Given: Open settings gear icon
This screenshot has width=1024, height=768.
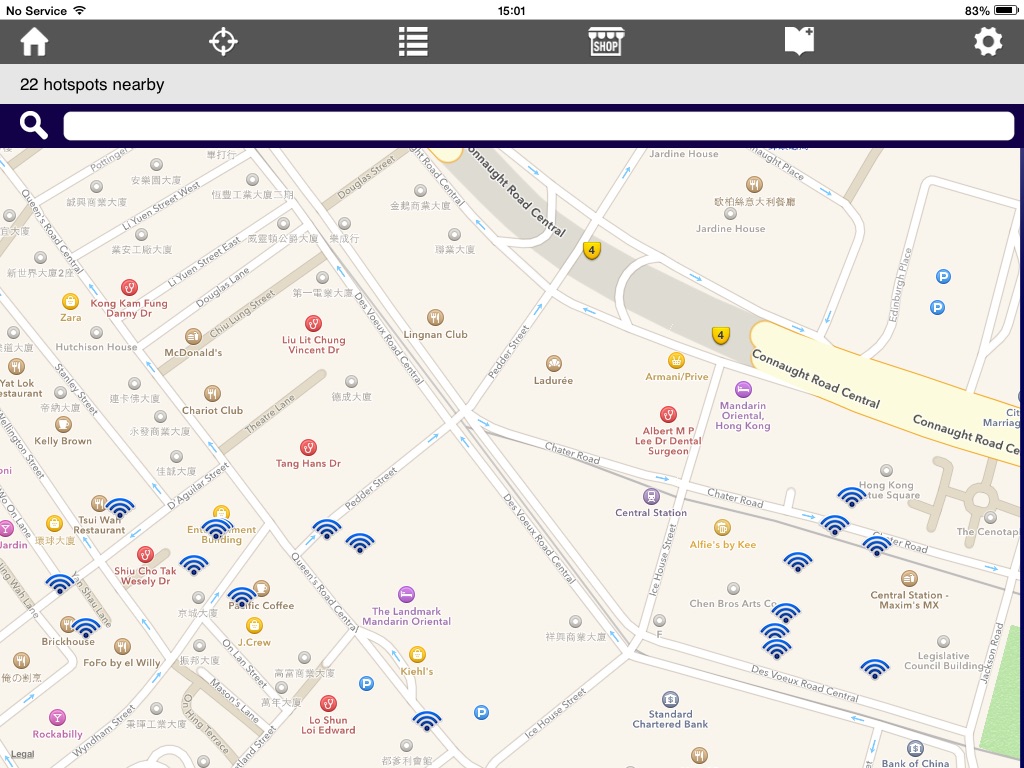Looking at the screenshot, I should click(988, 42).
